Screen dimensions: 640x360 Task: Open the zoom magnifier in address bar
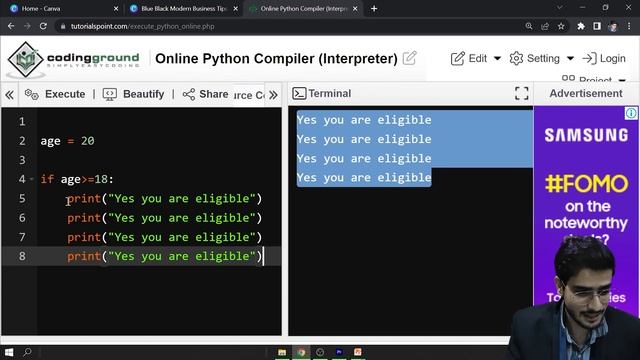coord(529,26)
